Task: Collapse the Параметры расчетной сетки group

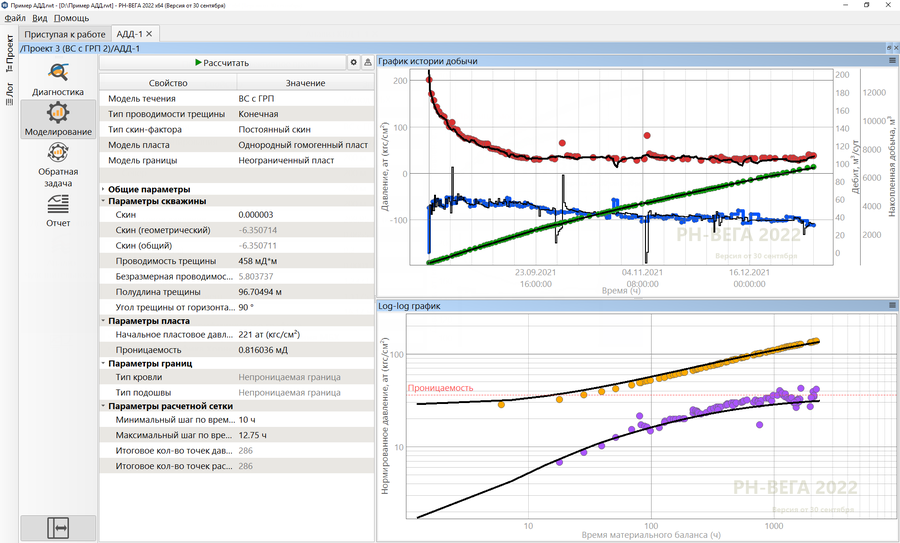Action: (x=104, y=406)
